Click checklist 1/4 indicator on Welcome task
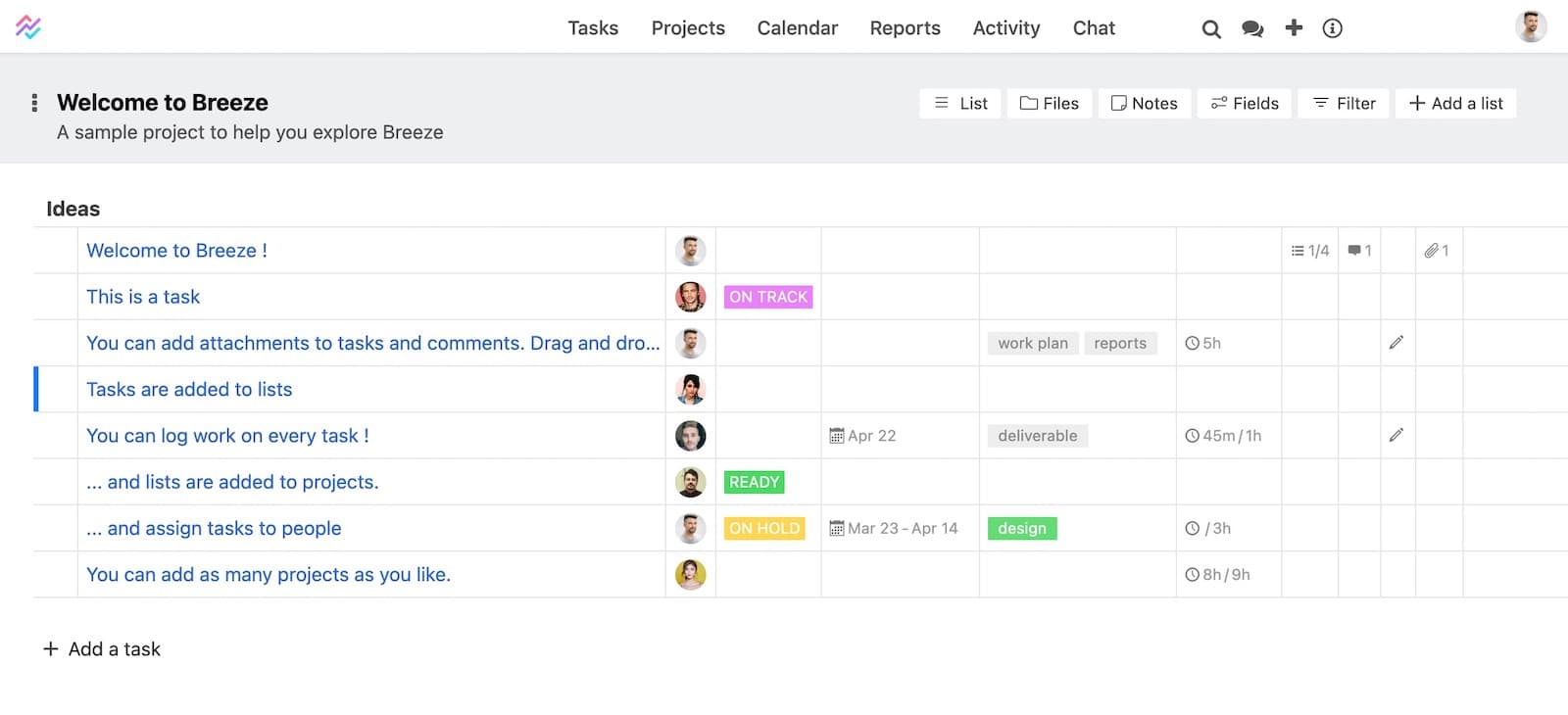The height and width of the screenshot is (715, 1568). click(x=1310, y=251)
